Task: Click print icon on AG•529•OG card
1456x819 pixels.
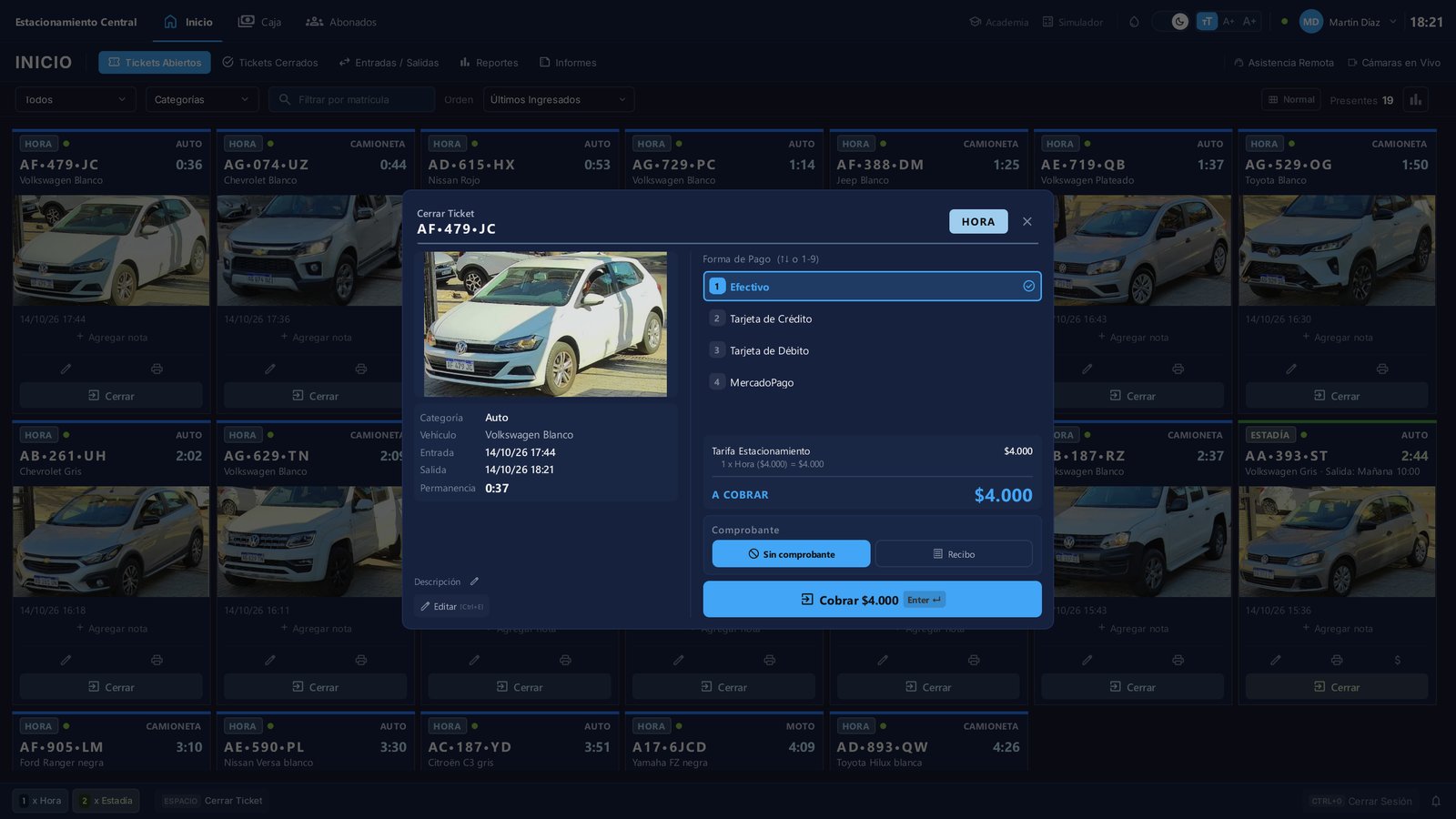Action: pyautogui.click(x=1382, y=369)
